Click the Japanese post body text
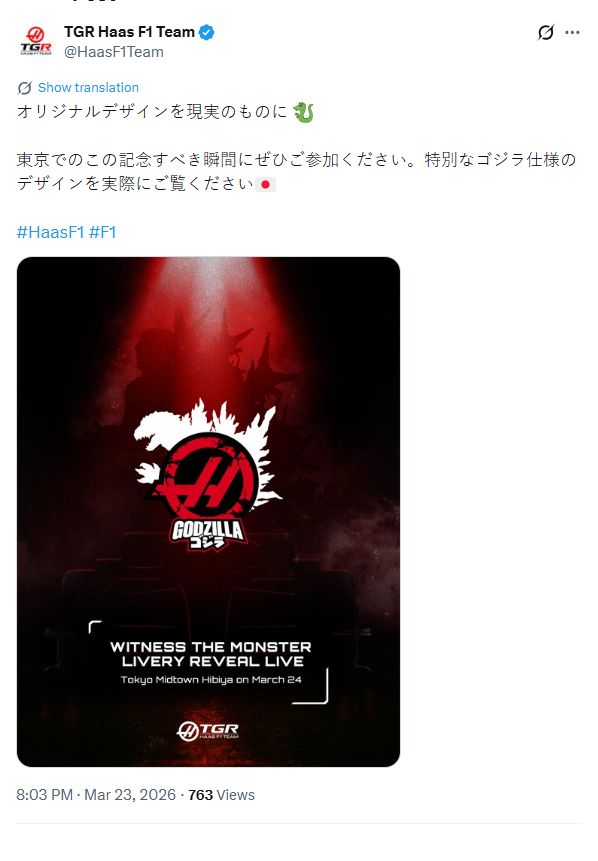The width and height of the screenshot is (598, 861). (x=297, y=147)
